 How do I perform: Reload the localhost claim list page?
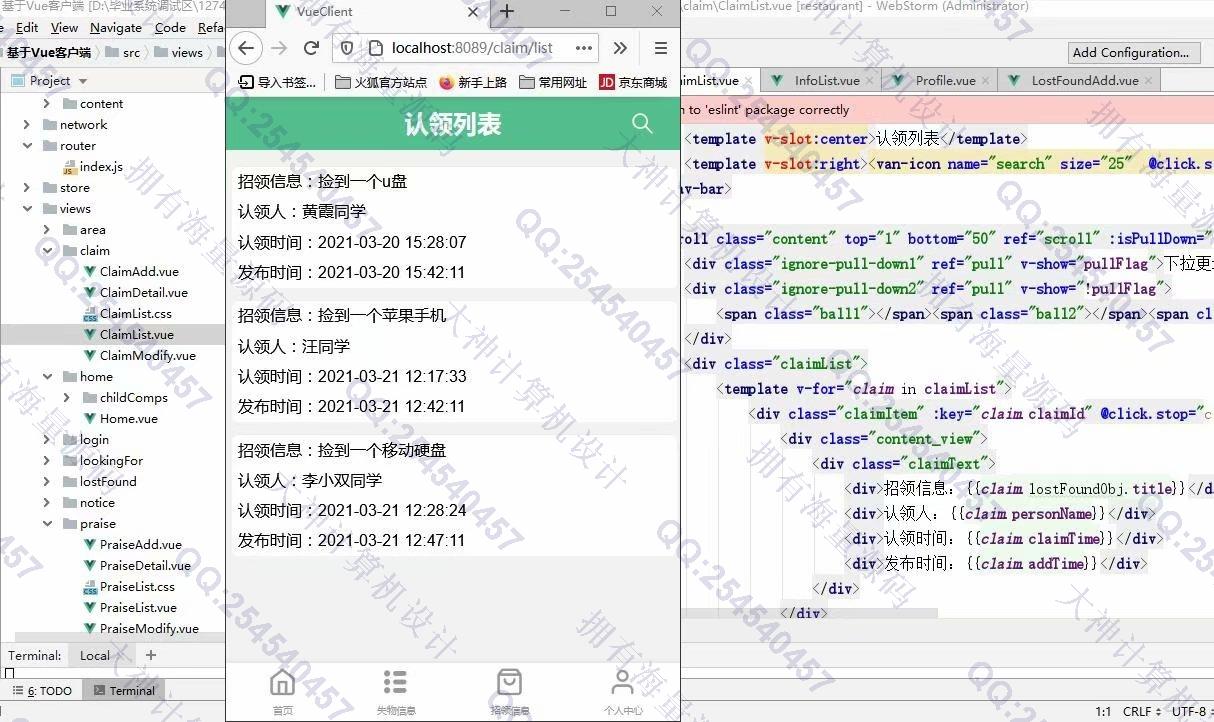pos(311,48)
